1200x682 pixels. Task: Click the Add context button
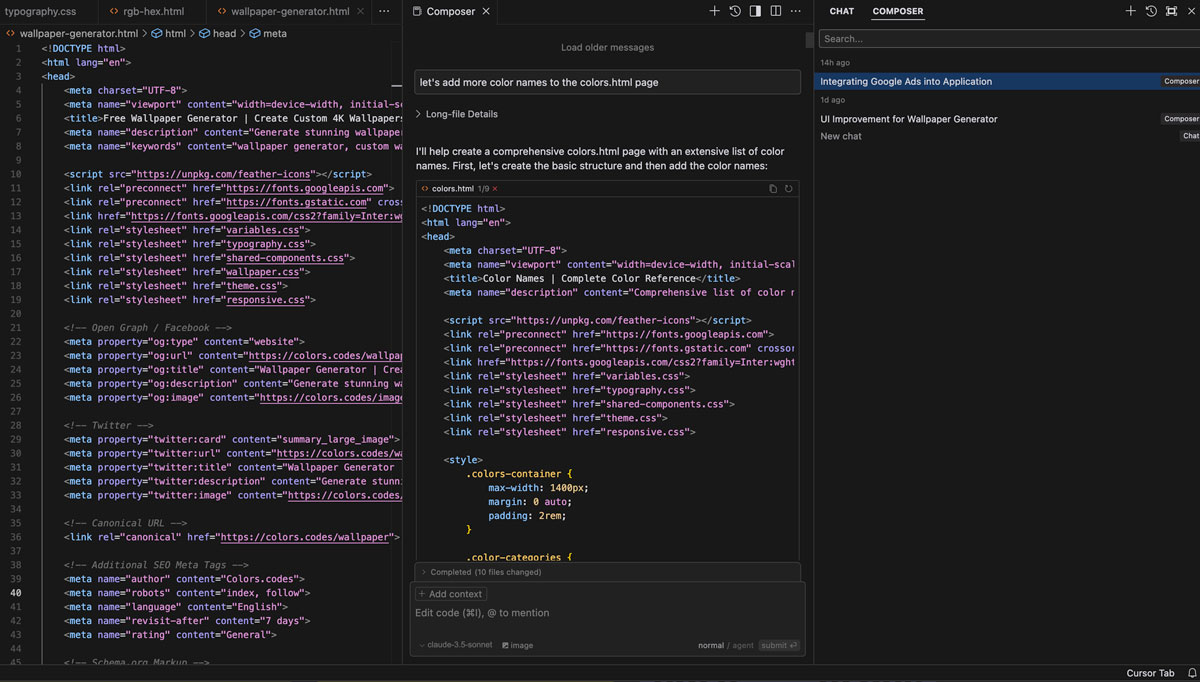[x=449, y=594]
